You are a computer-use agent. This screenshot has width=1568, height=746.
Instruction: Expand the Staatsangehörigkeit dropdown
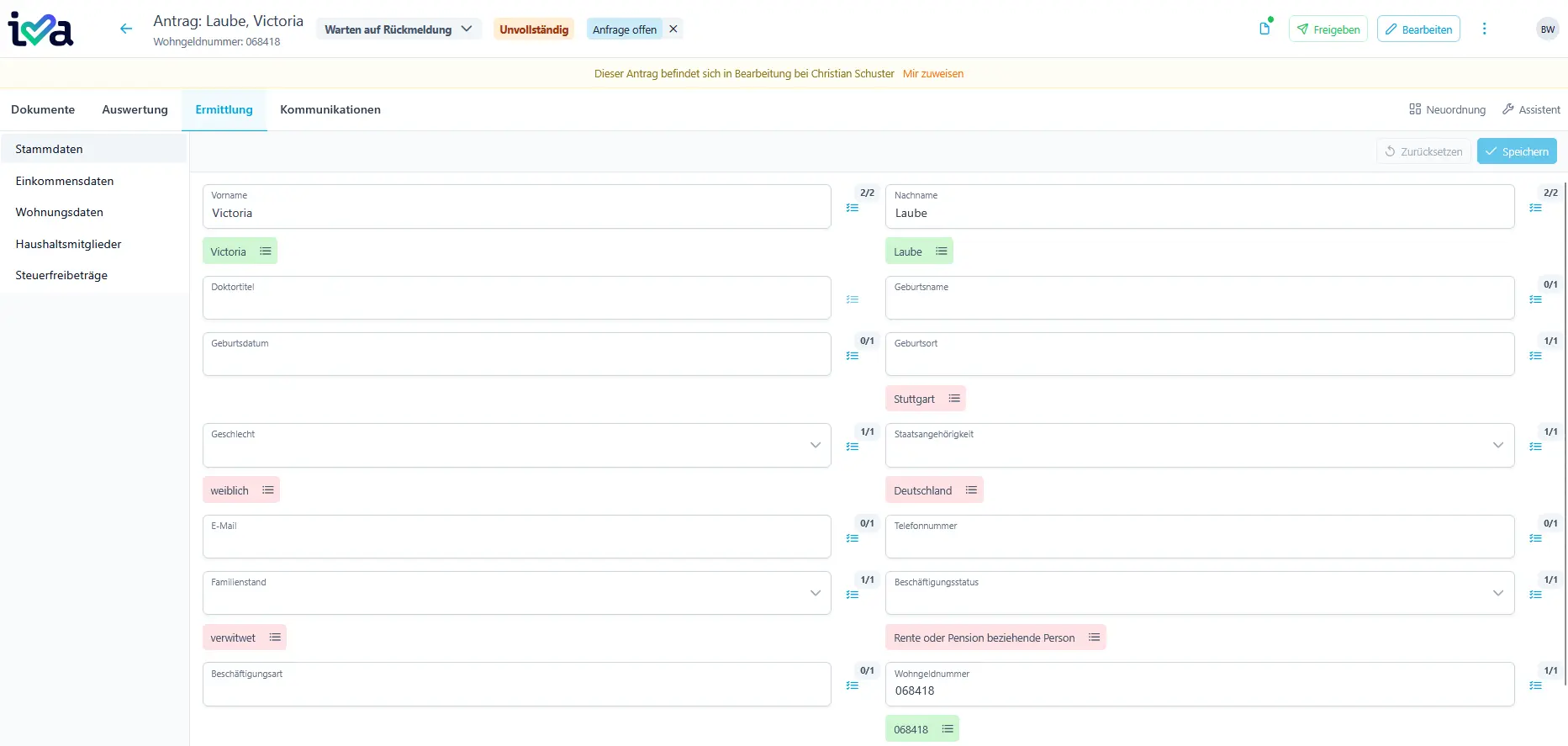(1199, 446)
